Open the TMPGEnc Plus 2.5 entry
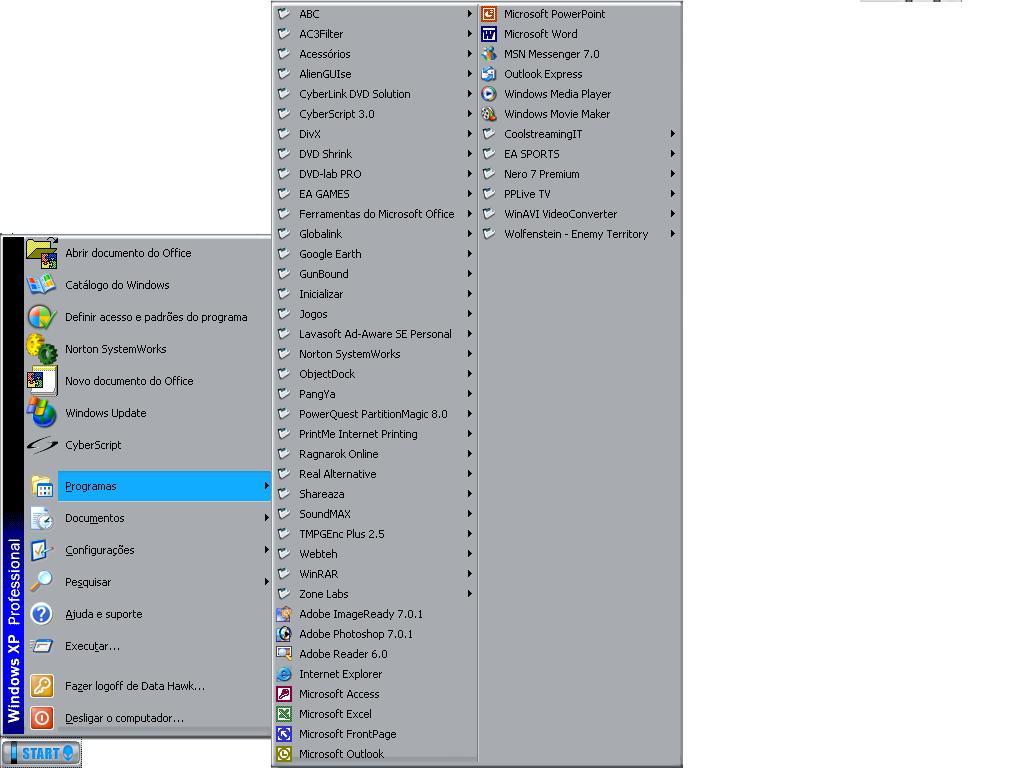 point(376,534)
